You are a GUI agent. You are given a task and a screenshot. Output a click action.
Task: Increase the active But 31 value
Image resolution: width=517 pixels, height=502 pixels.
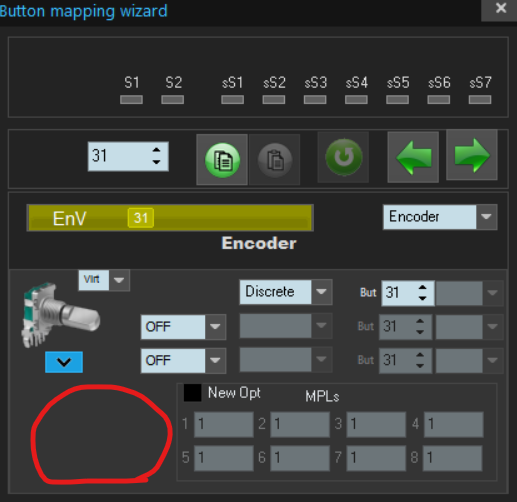[423, 288]
